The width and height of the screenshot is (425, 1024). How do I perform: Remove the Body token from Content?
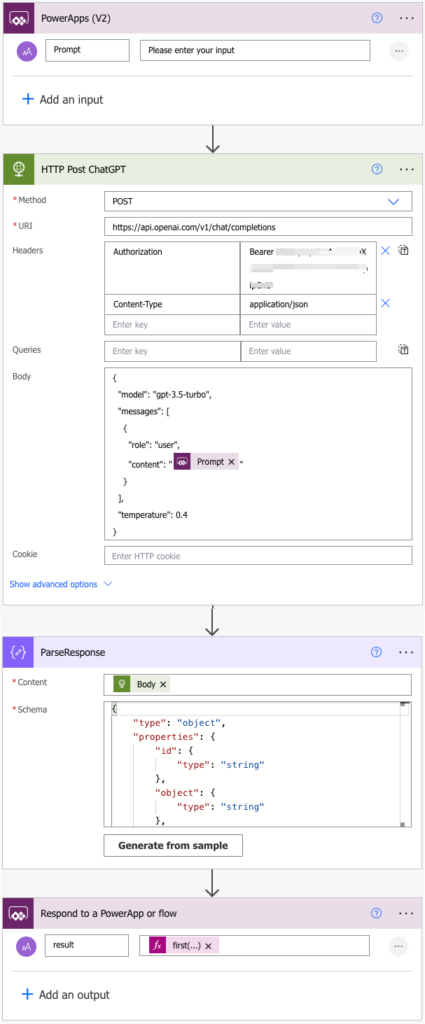point(163,684)
